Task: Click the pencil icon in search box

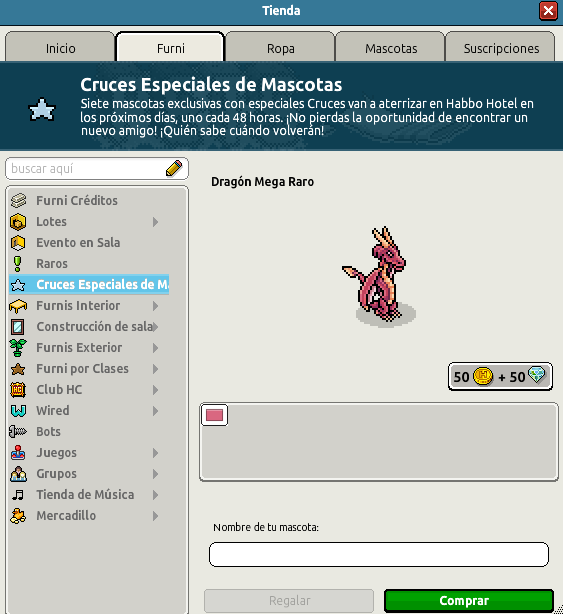Action: 174,168
